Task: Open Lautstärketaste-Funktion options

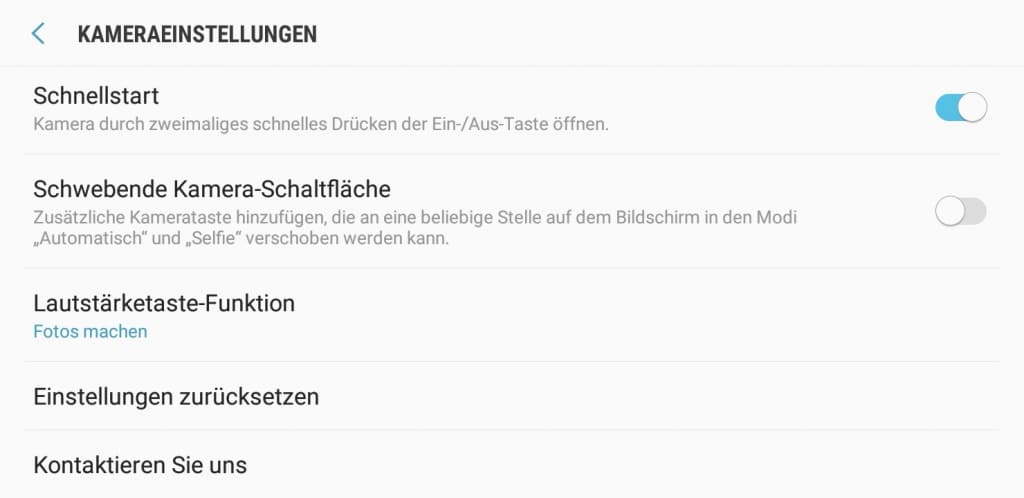Action: [512, 315]
